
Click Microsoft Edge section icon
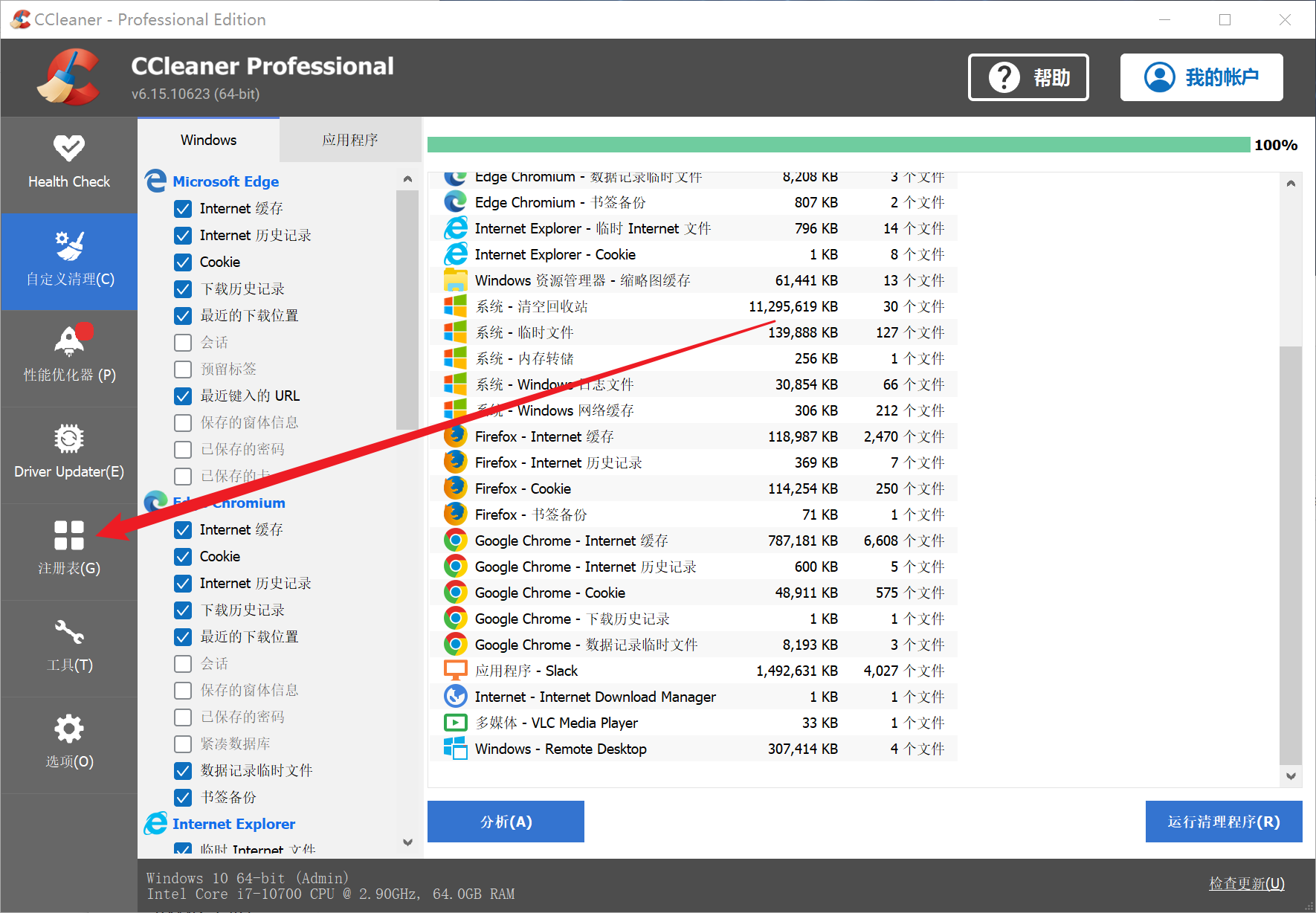(155, 181)
